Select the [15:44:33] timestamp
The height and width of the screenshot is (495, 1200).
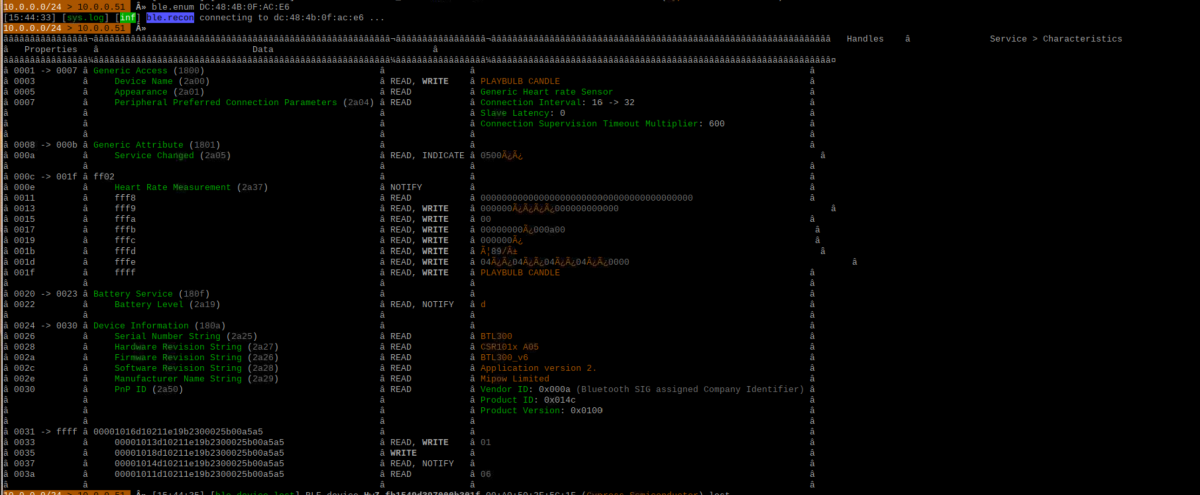[x=30, y=17]
